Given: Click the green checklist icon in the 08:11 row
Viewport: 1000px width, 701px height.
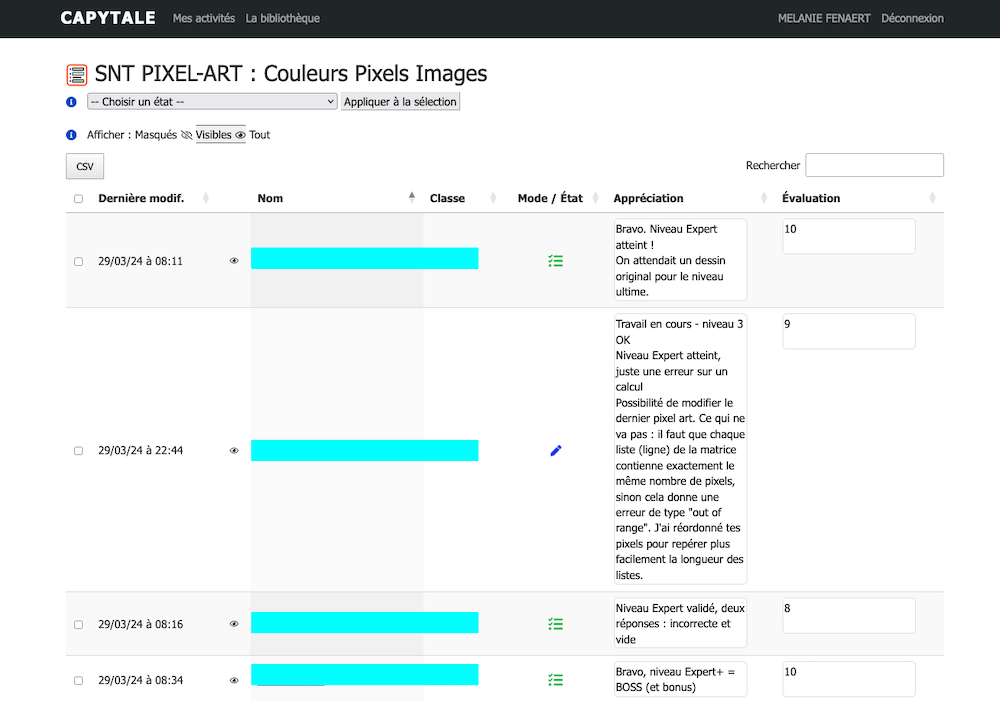Looking at the screenshot, I should click(x=556, y=261).
